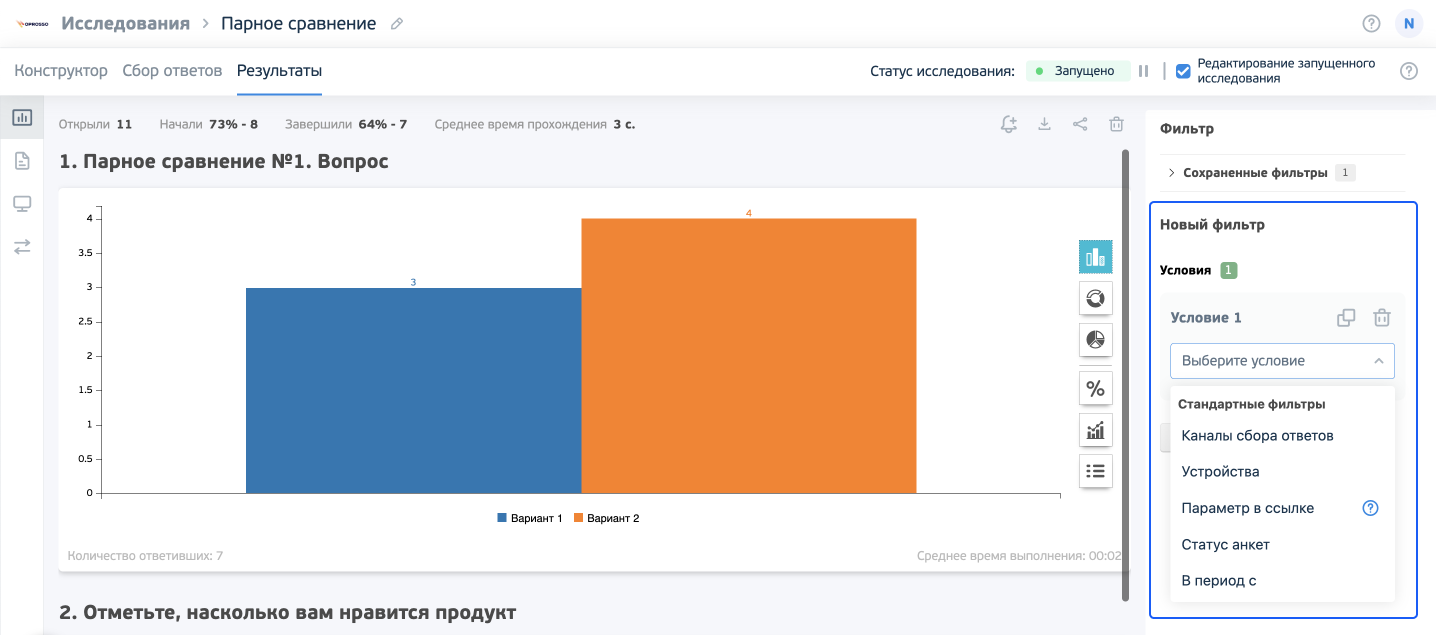Open the monitor presentation sidebar icon
The width and height of the screenshot is (1436, 635).
click(x=22, y=204)
